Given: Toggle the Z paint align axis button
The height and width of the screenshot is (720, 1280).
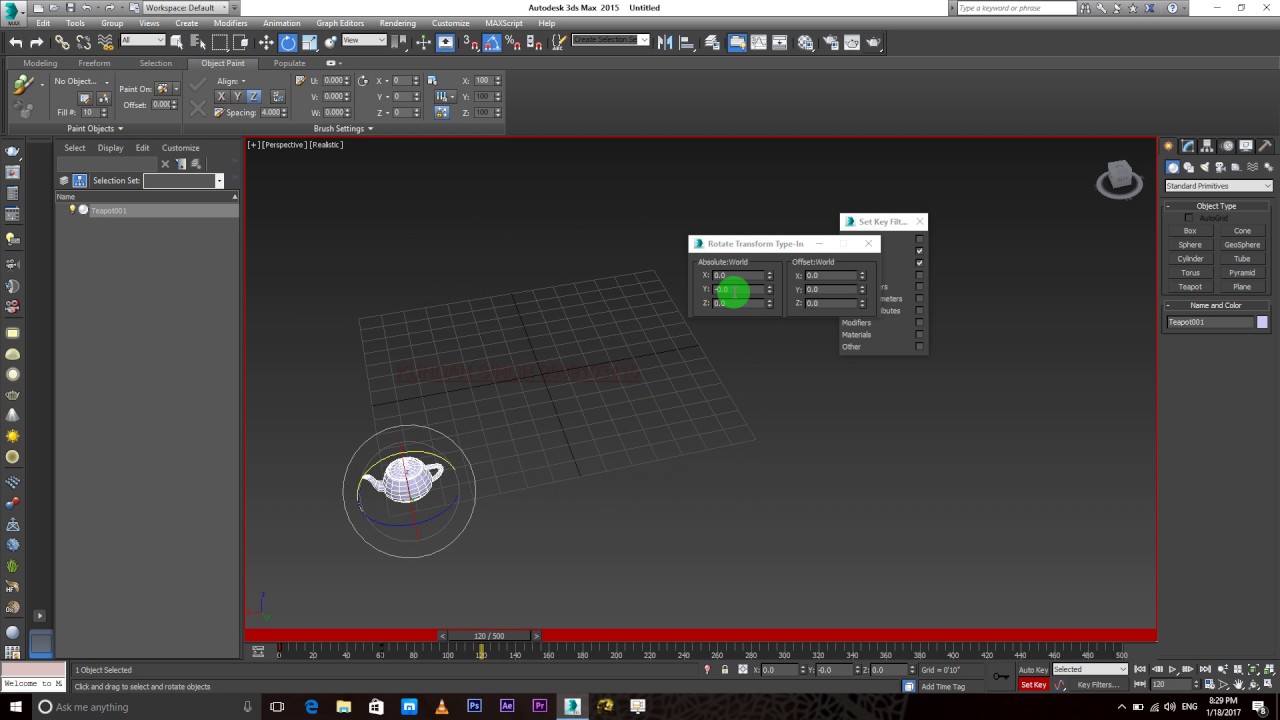Looking at the screenshot, I should tap(253, 96).
